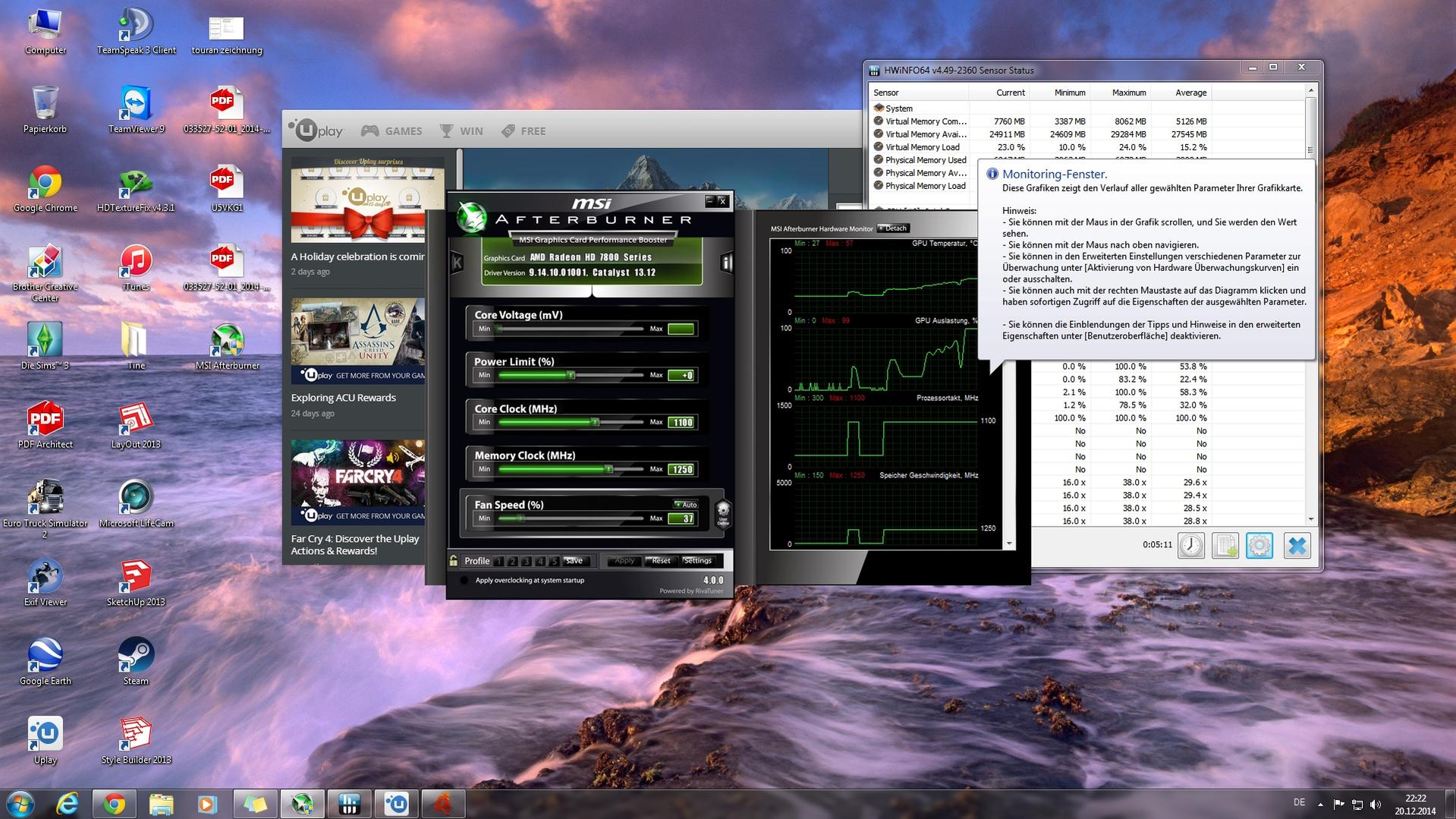Open Die Sims 3 desktop icon

click(46, 347)
